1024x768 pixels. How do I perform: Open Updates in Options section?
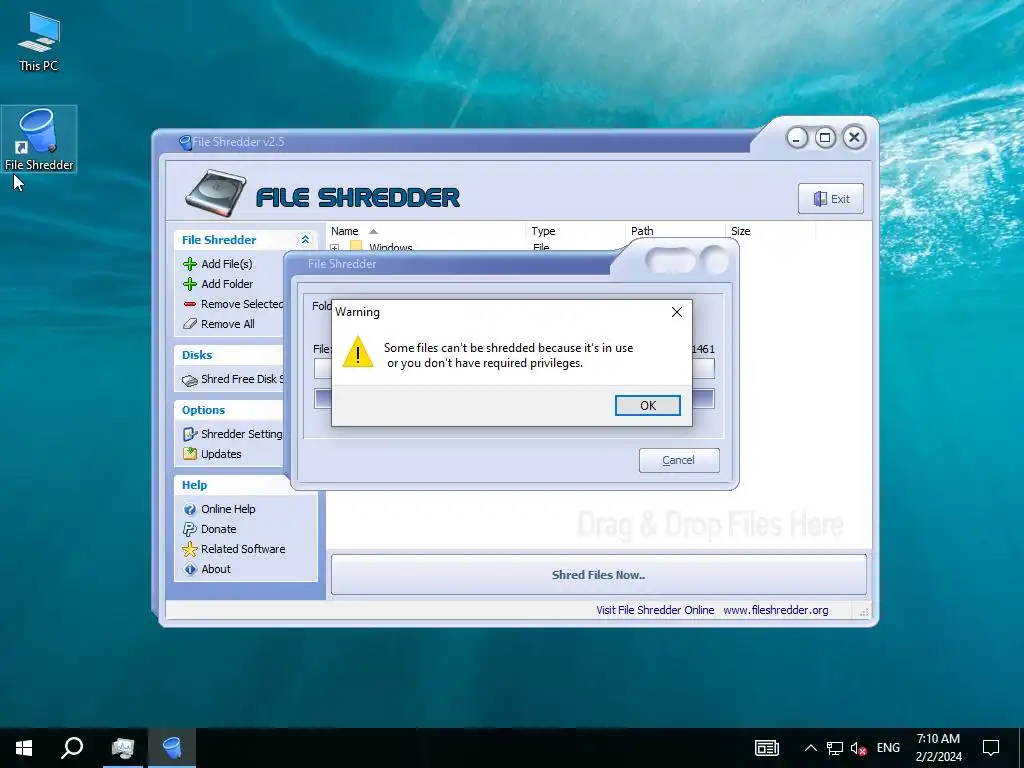click(x=221, y=454)
